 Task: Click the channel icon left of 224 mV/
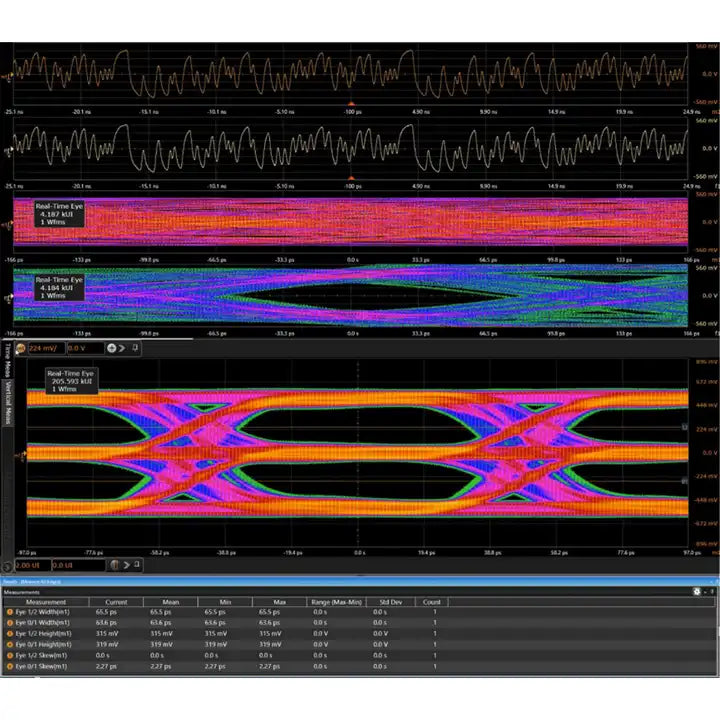tap(21, 348)
